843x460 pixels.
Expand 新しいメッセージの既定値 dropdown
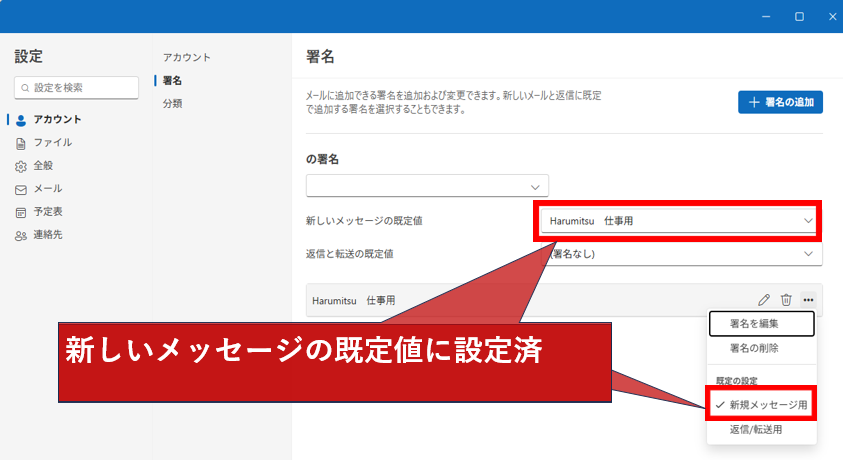(679, 220)
